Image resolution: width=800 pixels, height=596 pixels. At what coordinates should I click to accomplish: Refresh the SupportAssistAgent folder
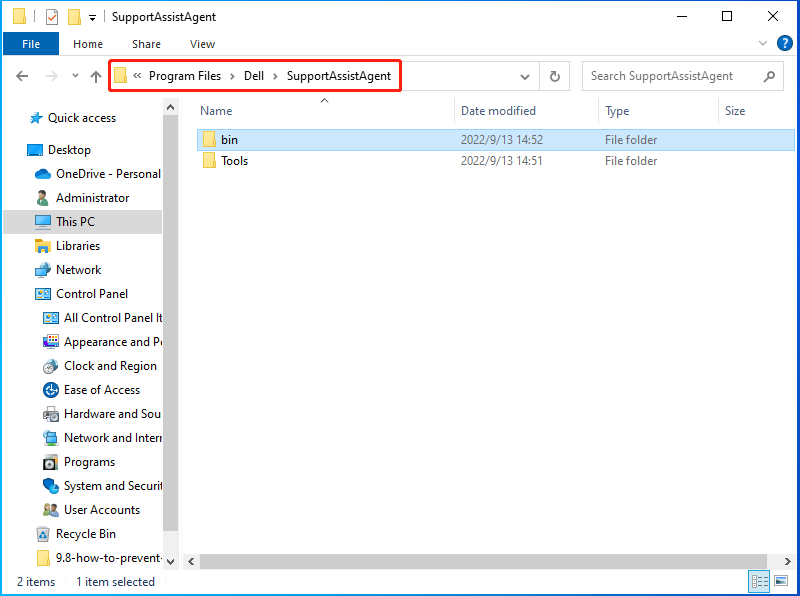pyautogui.click(x=555, y=77)
